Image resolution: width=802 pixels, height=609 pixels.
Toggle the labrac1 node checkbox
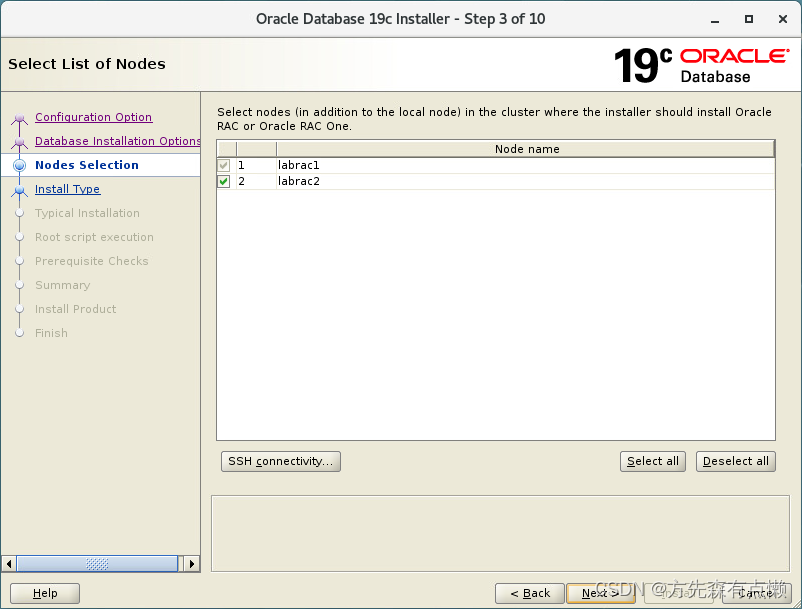click(x=224, y=165)
